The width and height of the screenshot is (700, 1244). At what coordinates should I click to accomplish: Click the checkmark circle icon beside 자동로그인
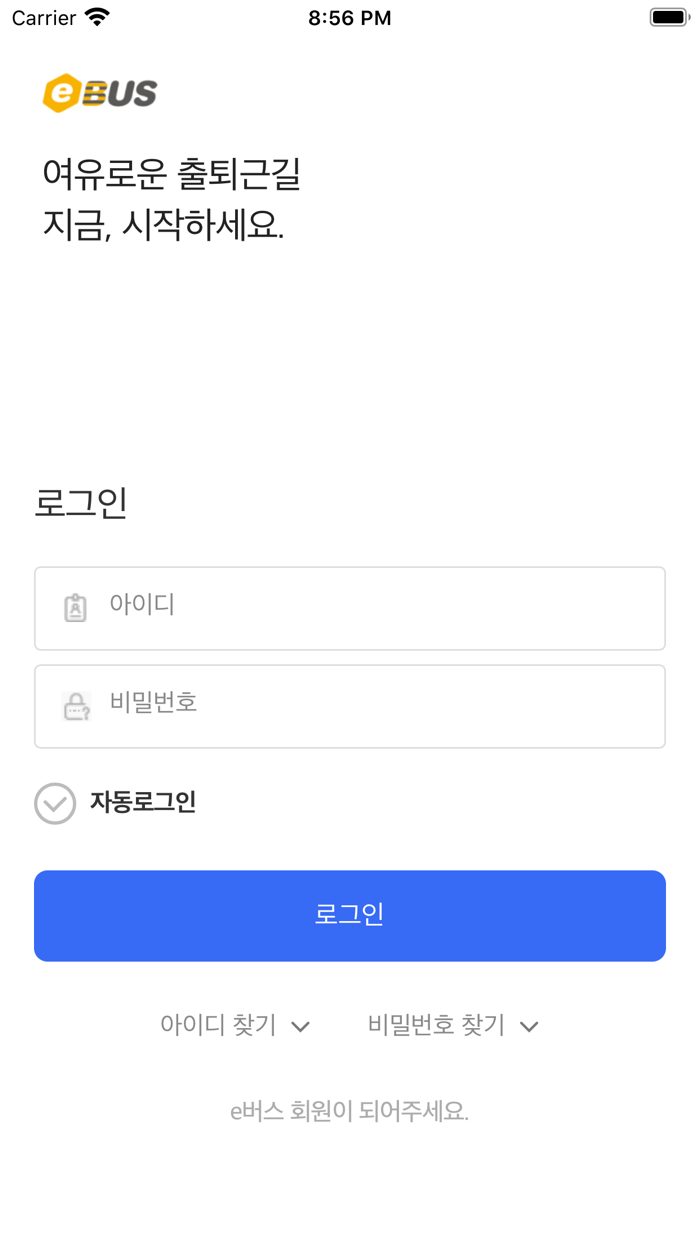click(55, 804)
